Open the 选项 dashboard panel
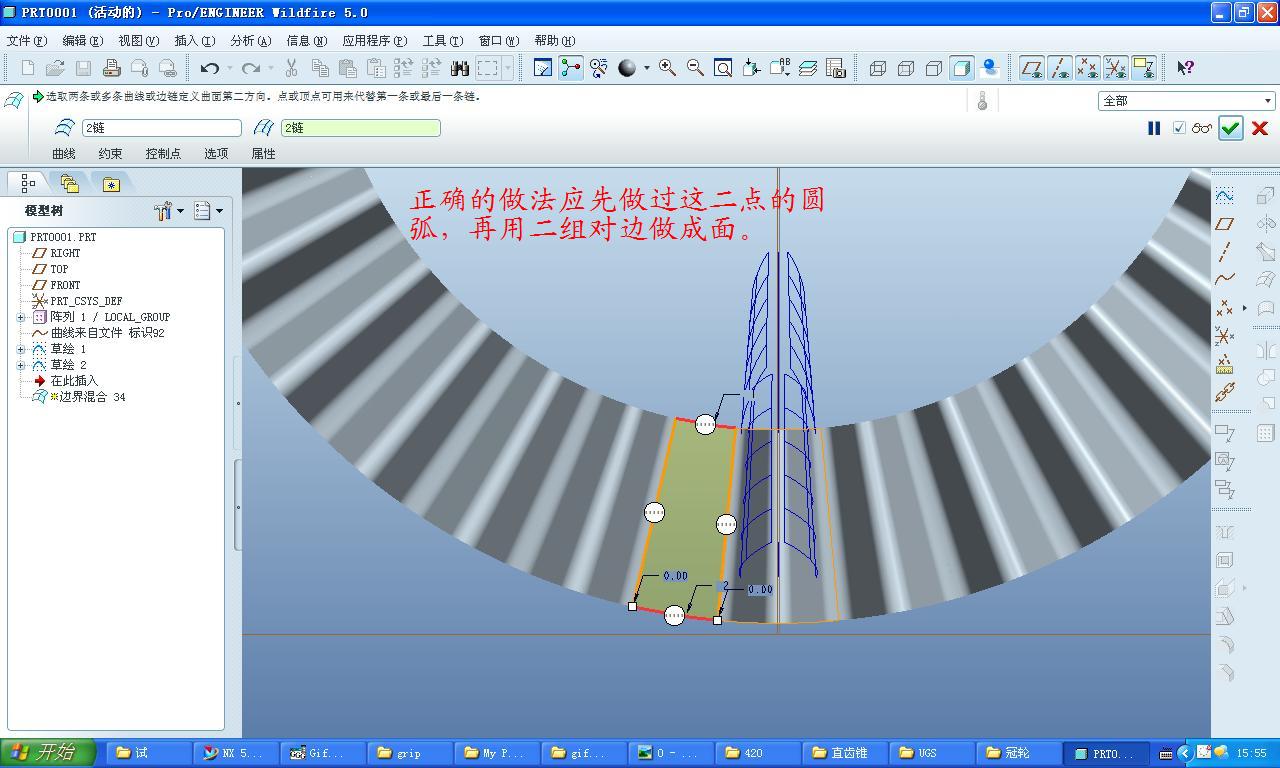Image resolution: width=1280 pixels, height=768 pixels. 216,154
